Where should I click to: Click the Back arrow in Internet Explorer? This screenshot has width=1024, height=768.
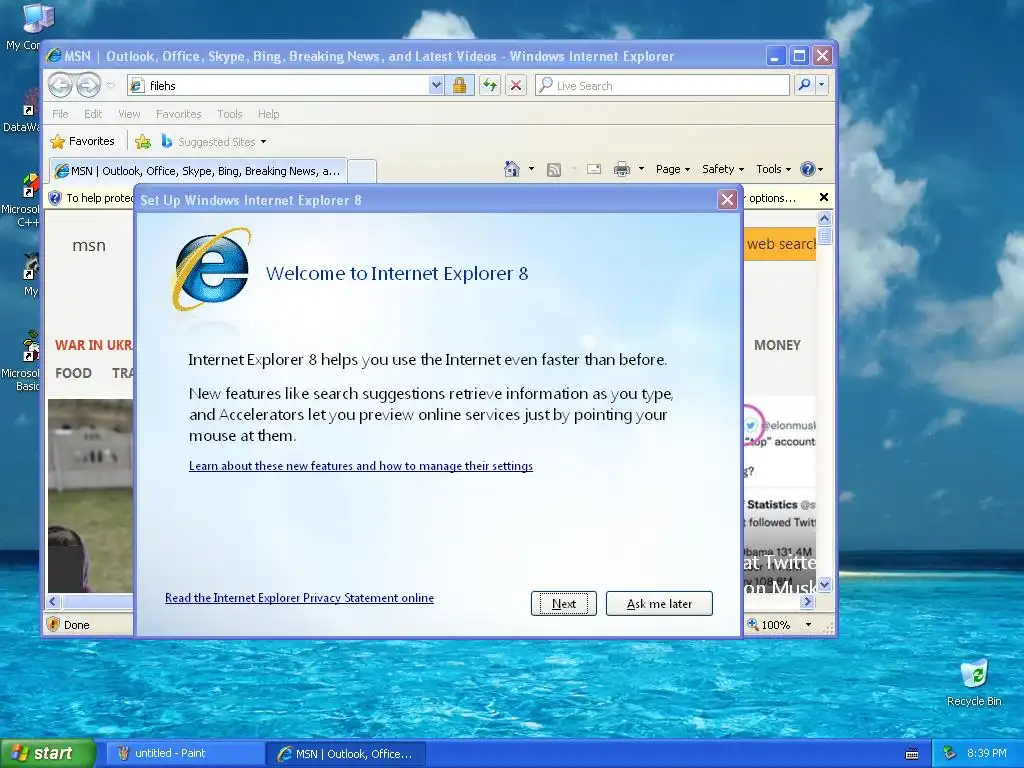click(61, 85)
